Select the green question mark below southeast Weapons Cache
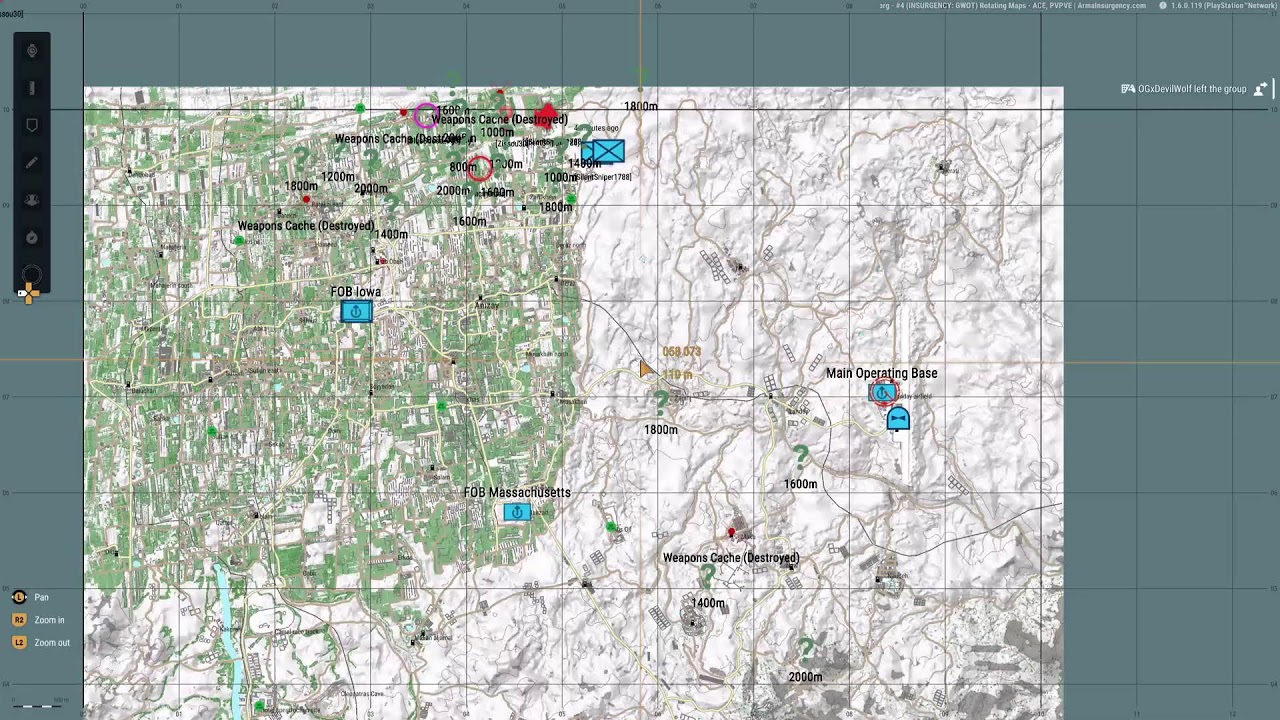 pyautogui.click(x=708, y=576)
